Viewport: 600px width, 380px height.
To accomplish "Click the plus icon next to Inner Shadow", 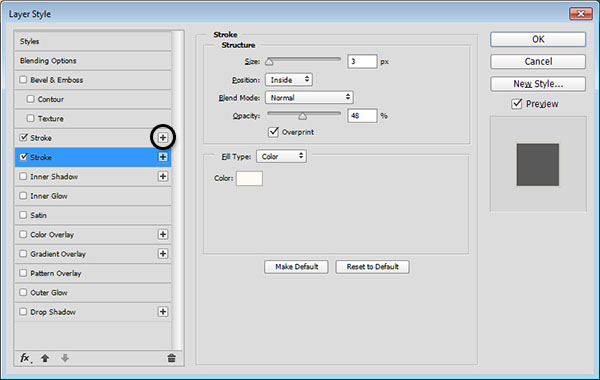I will (x=163, y=176).
